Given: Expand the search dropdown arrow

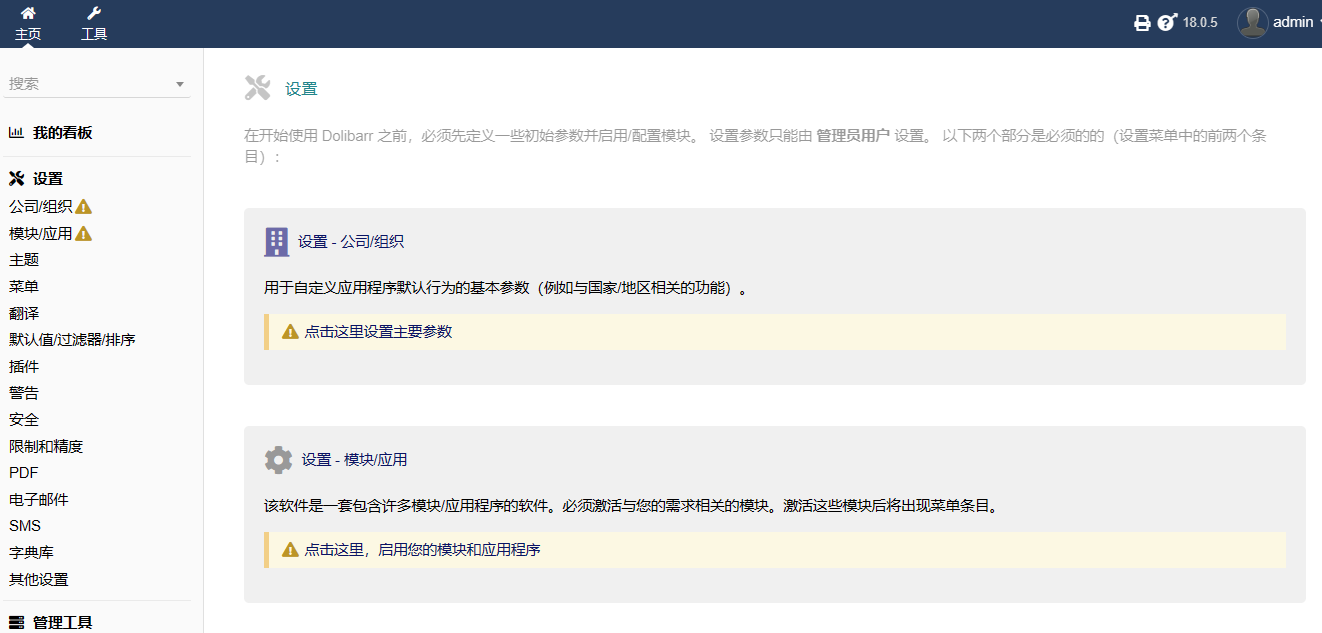Looking at the screenshot, I should 180,85.
